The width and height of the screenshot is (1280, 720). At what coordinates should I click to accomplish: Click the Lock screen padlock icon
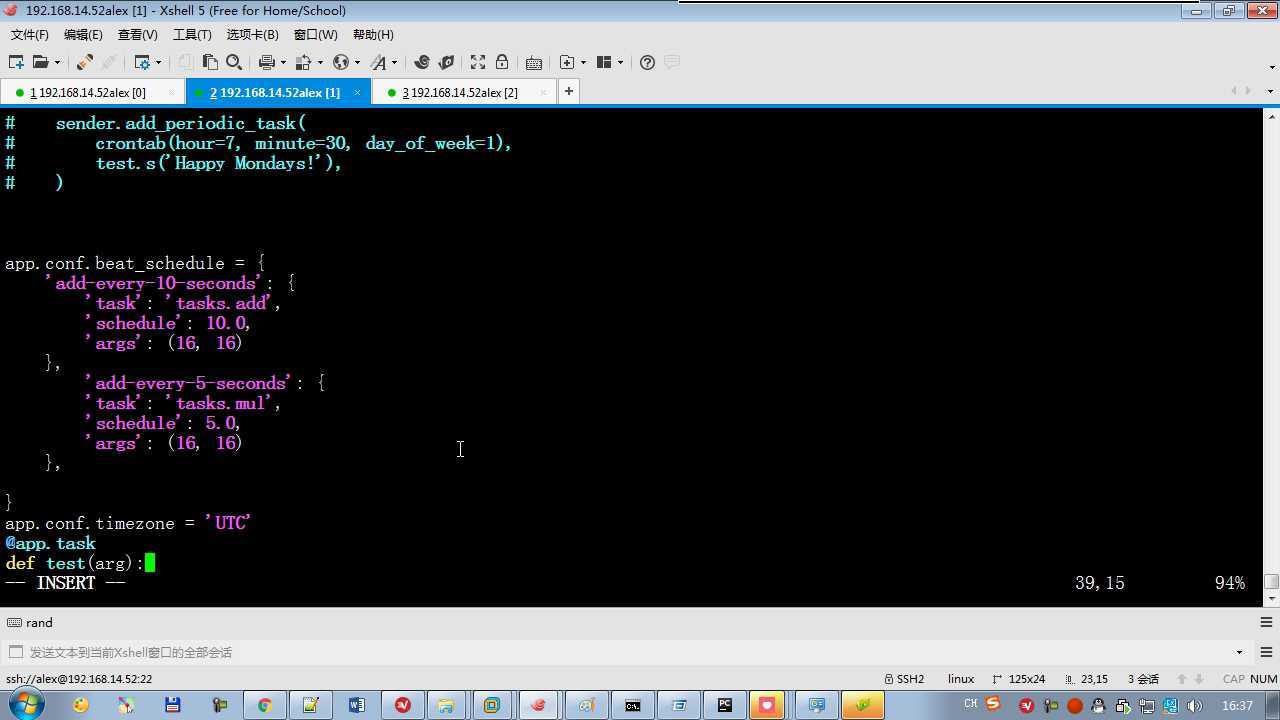502,62
